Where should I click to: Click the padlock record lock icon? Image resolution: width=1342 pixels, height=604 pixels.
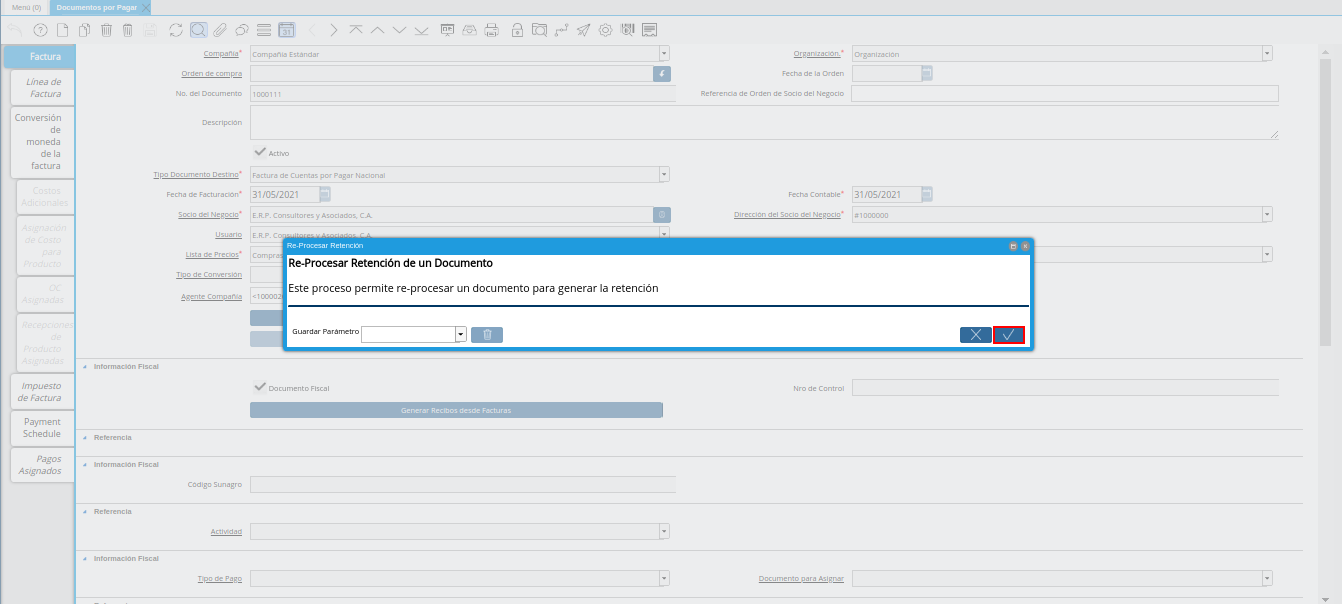517,30
